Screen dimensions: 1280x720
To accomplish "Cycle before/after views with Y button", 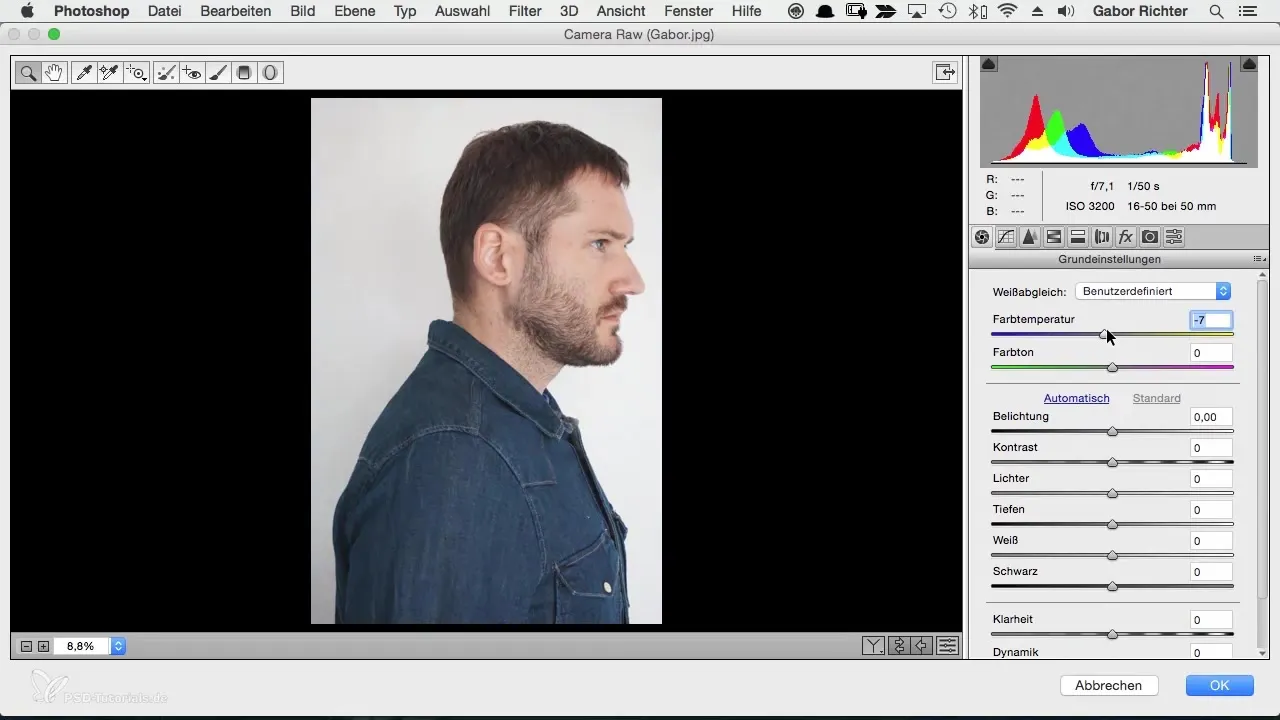I will (x=873, y=645).
